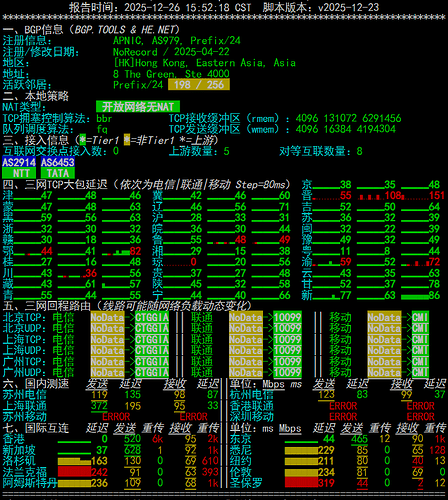The width and height of the screenshot is (448, 500).
Task: Click the 新加坡 send speed 628
Action: click(132, 450)
